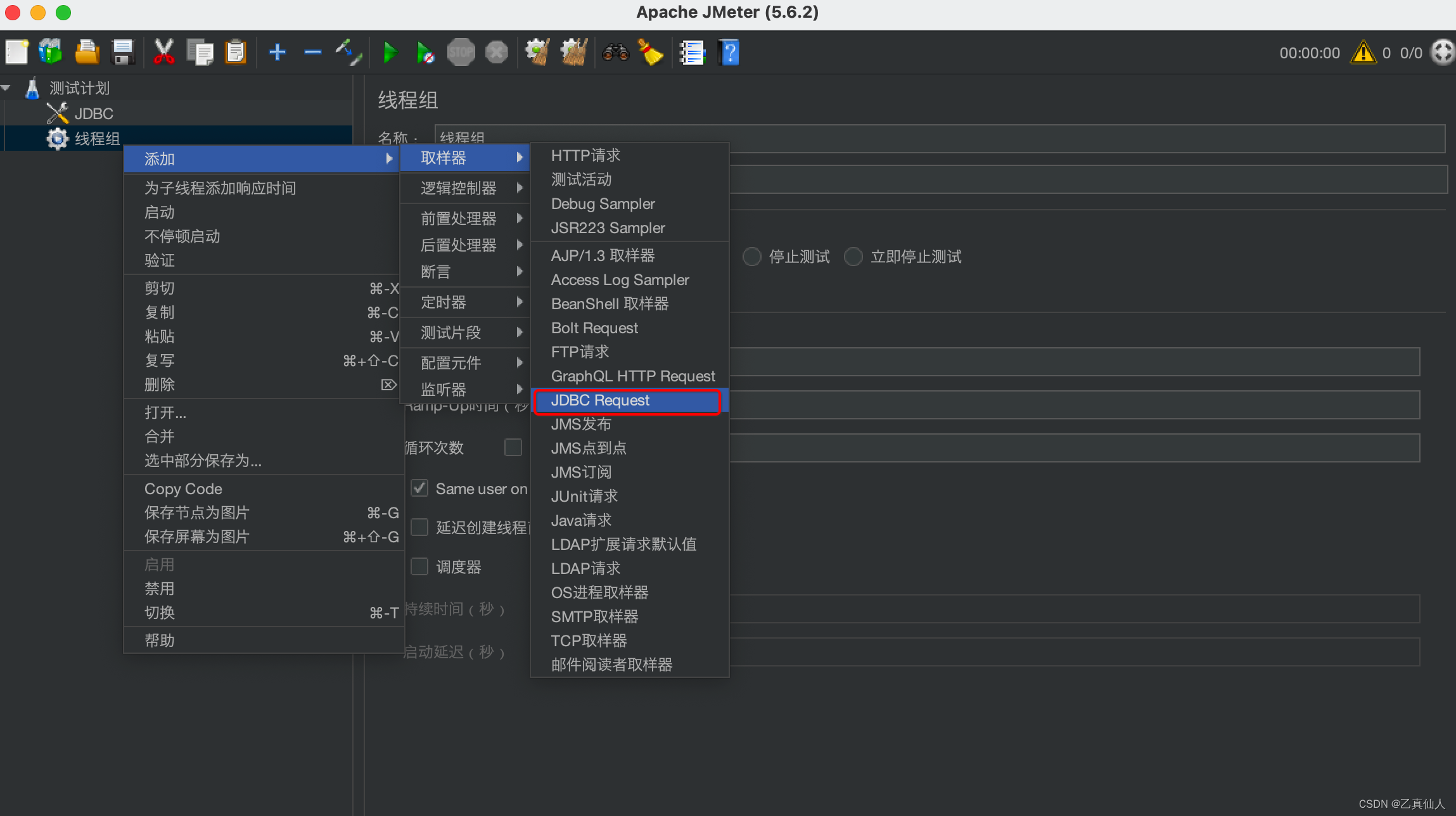Choose GraphQL HTTP Request menu item
The width and height of the screenshot is (1456, 816).
tap(629, 376)
